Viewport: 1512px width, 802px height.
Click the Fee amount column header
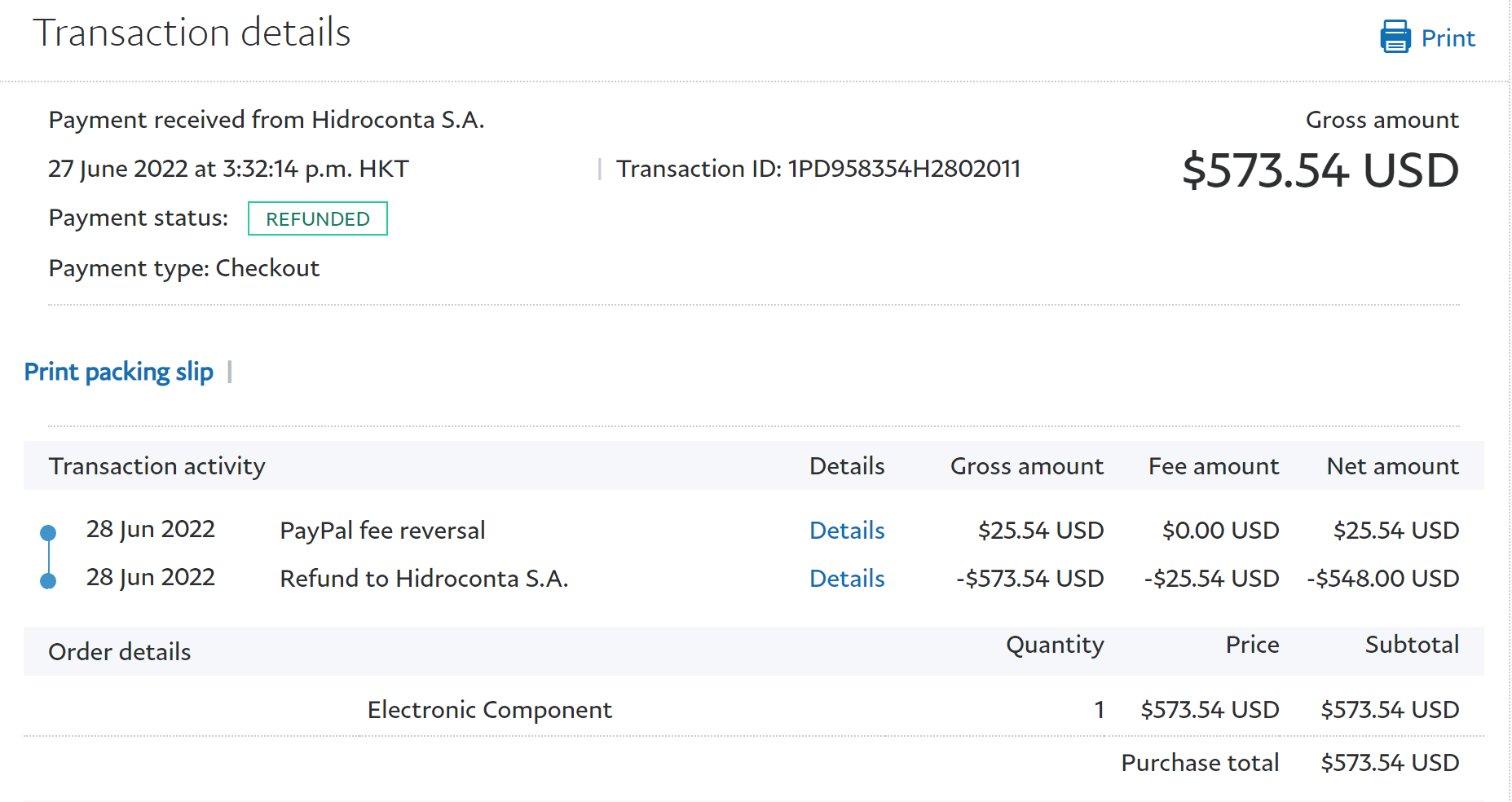(1213, 466)
